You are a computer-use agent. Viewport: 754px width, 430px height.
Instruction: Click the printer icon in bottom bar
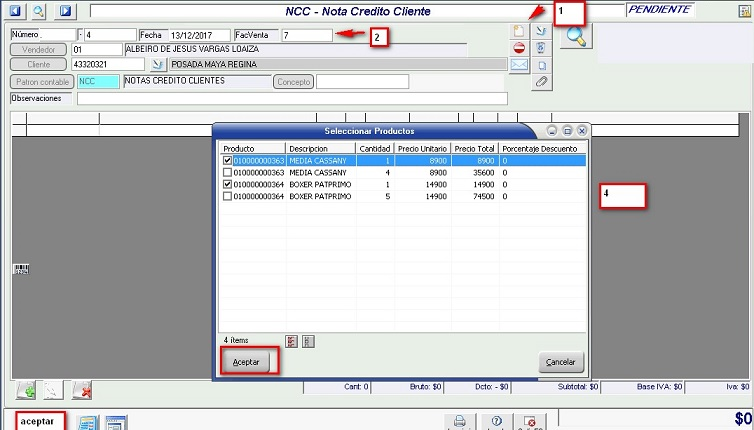tap(460, 421)
